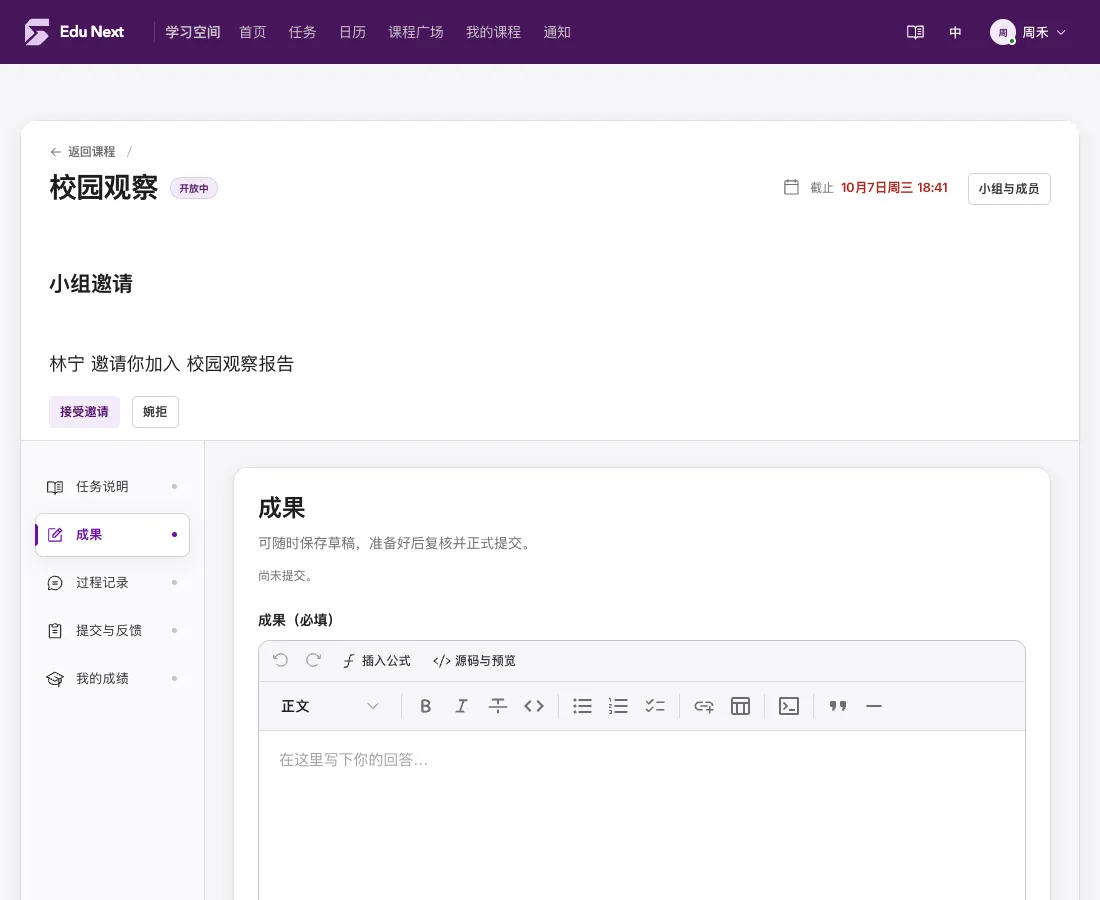
Task: Click the 开放中 status badge
Action: pyautogui.click(x=194, y=188)
